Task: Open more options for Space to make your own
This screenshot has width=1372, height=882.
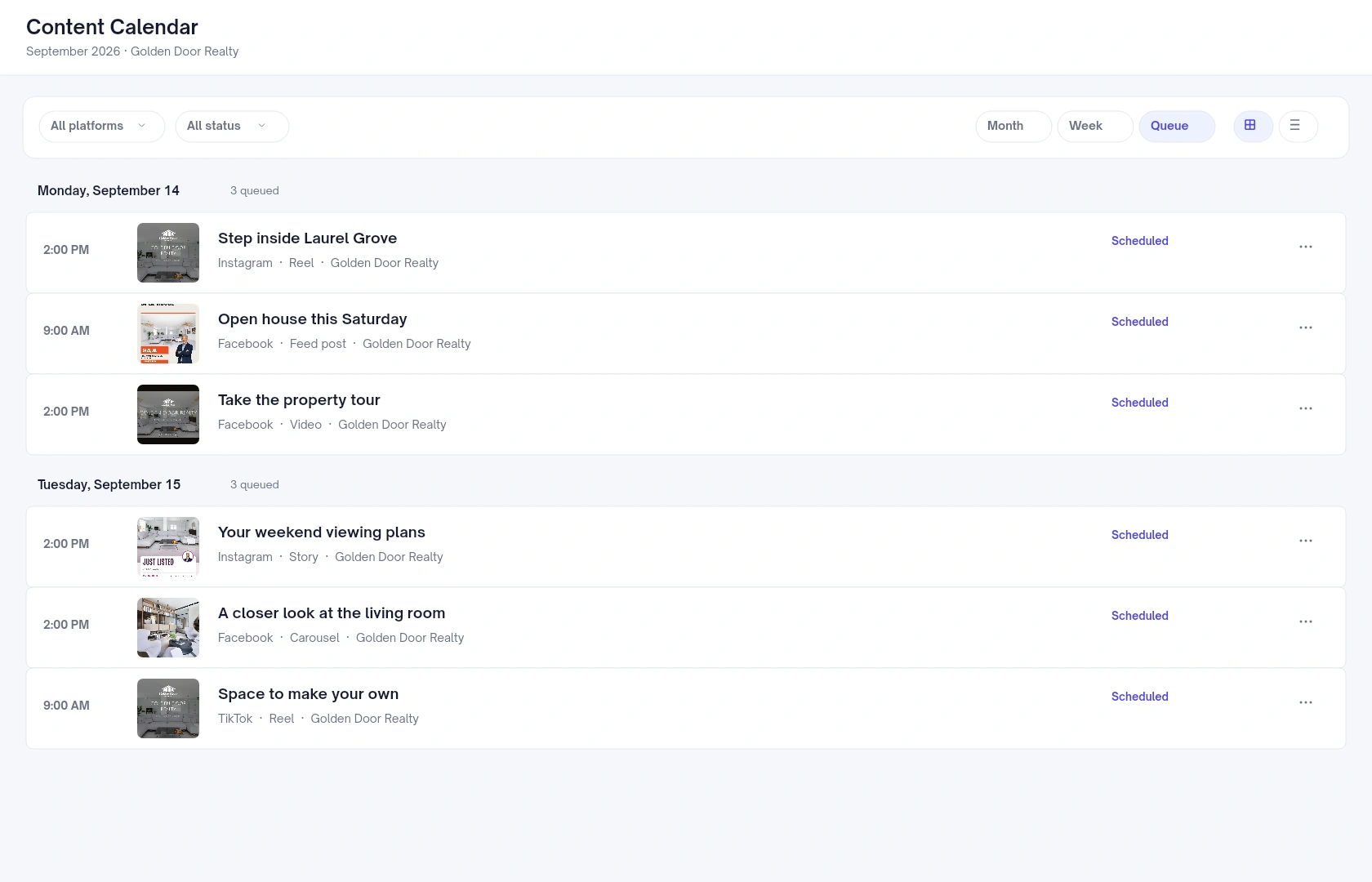Action: coord(1305,702)
